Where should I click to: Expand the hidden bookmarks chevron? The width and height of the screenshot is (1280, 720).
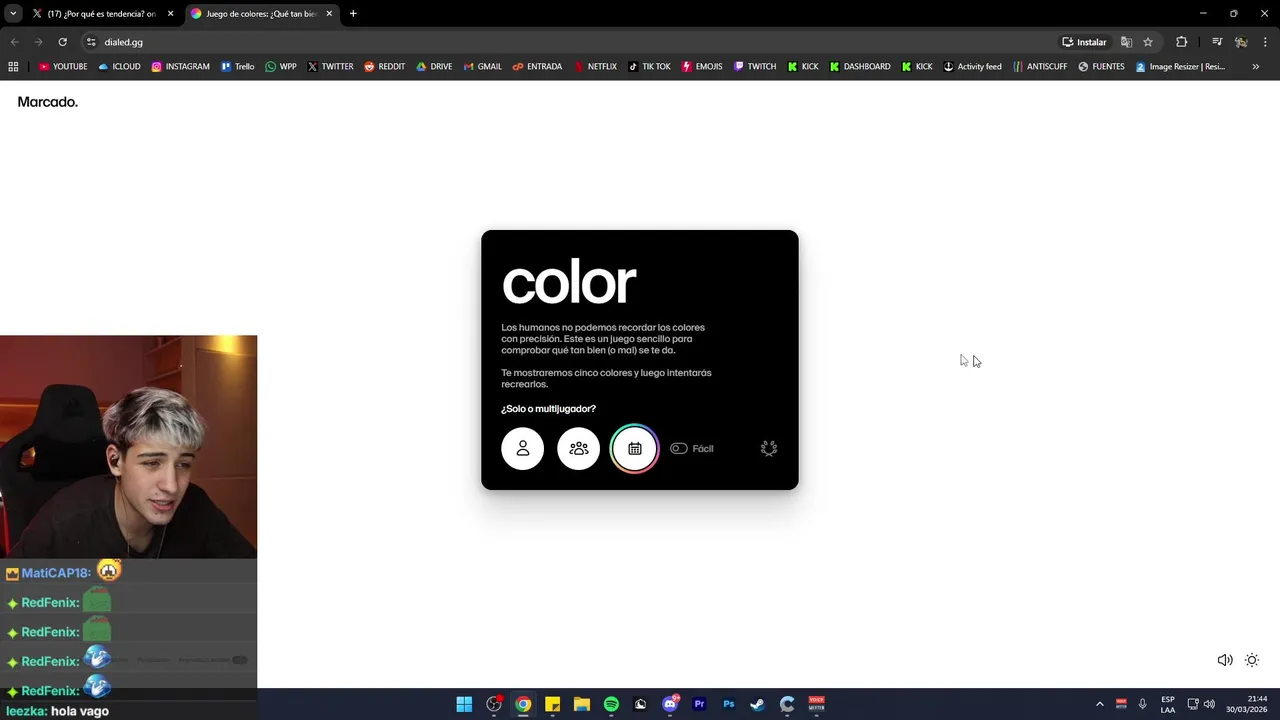(x=1256, y=67)
